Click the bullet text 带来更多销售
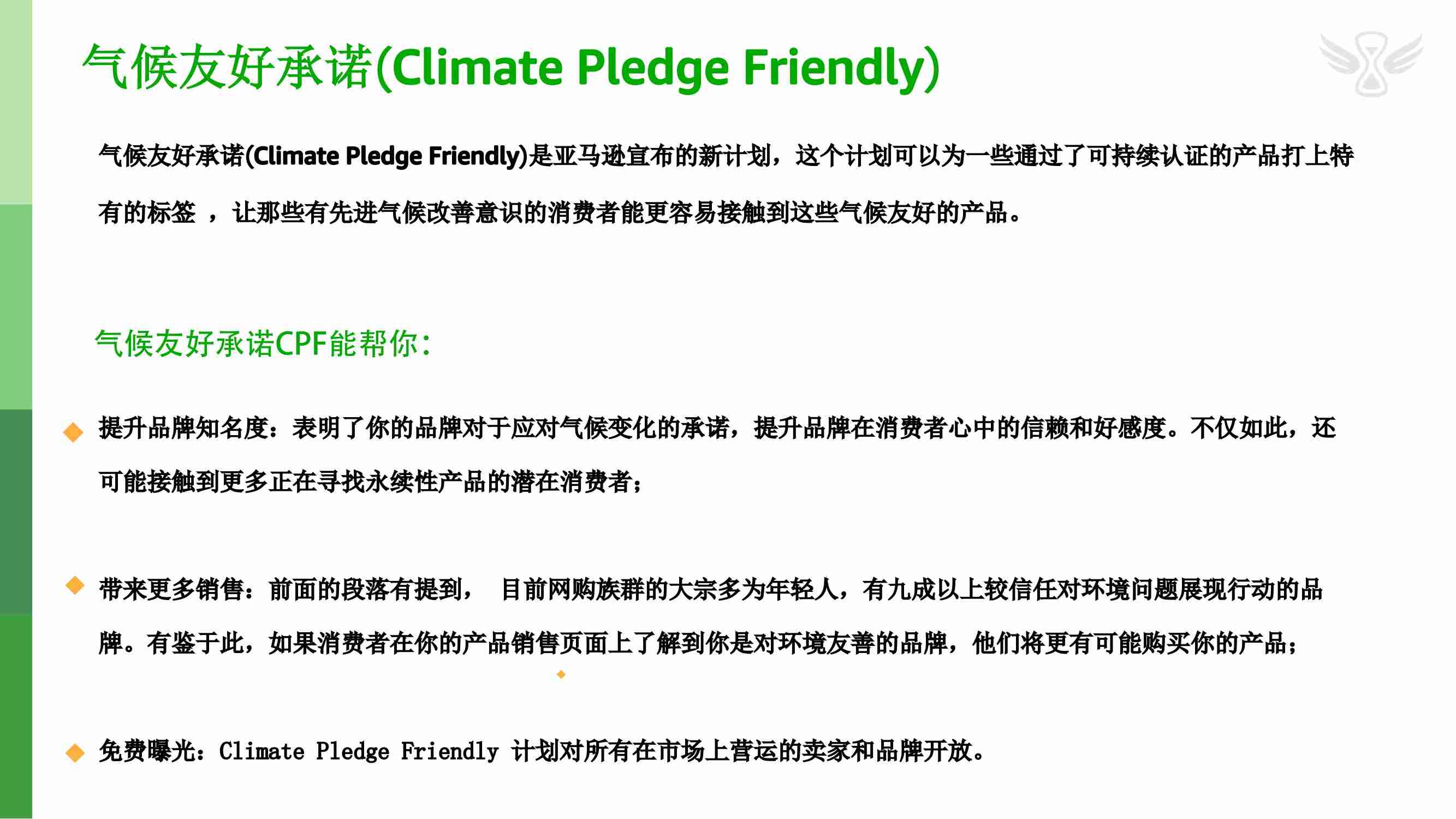 (x=171, y=590)
